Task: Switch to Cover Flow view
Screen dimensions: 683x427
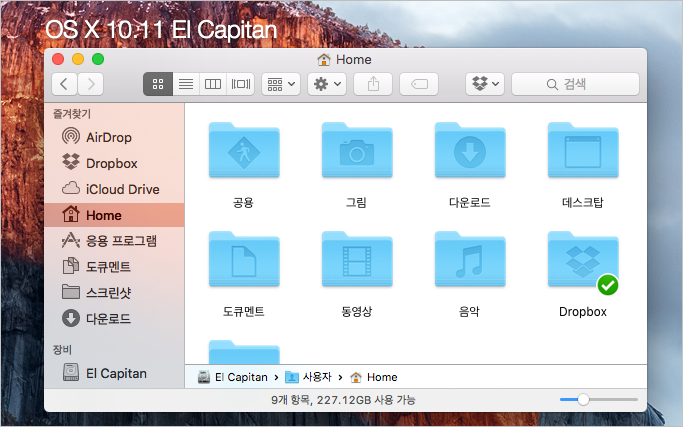Action: pyautogui.click(x=240, y=84)
